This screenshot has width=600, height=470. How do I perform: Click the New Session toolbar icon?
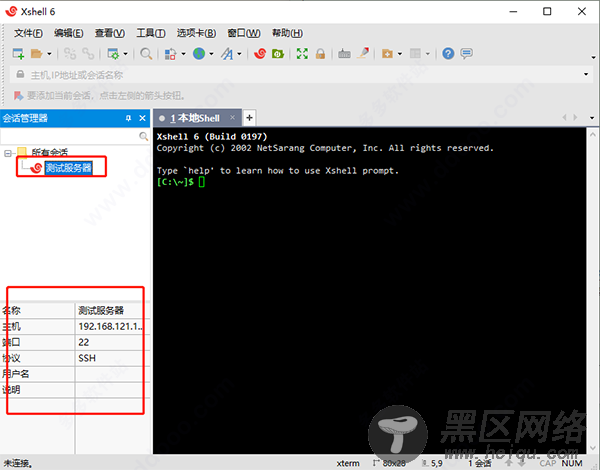click(x=18, y=54)
